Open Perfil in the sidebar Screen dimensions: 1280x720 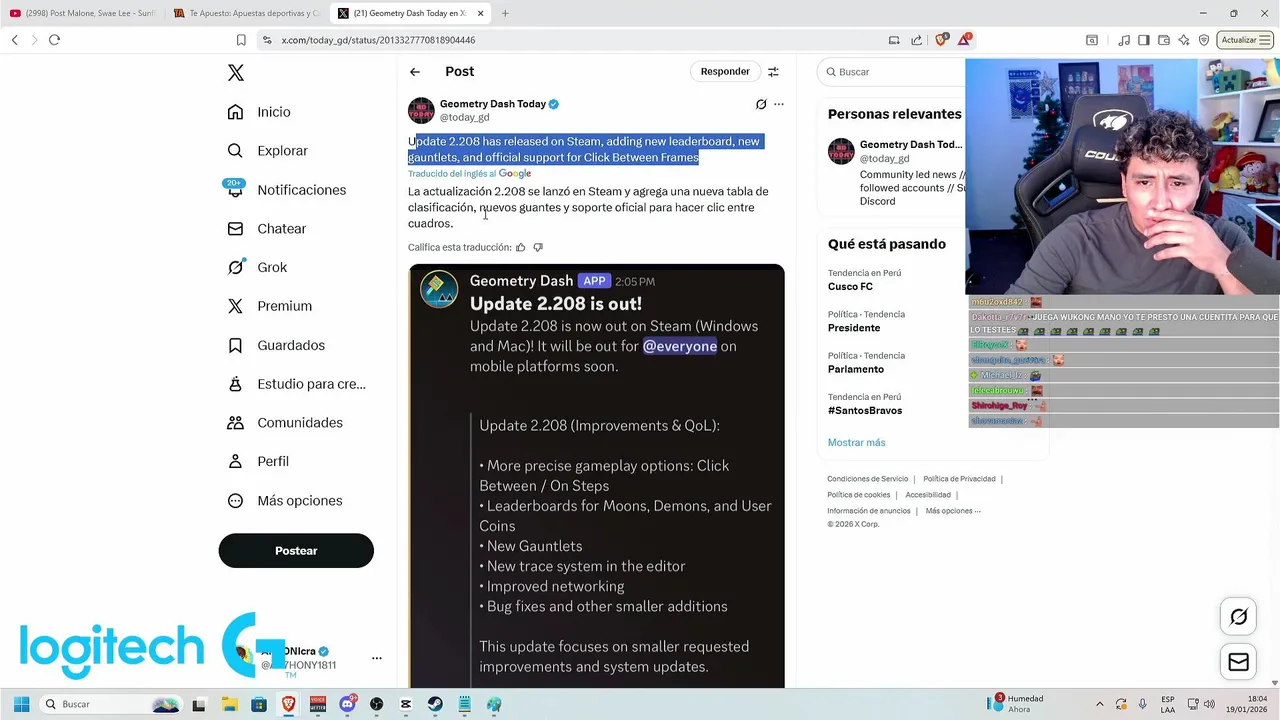pos(258,462)
